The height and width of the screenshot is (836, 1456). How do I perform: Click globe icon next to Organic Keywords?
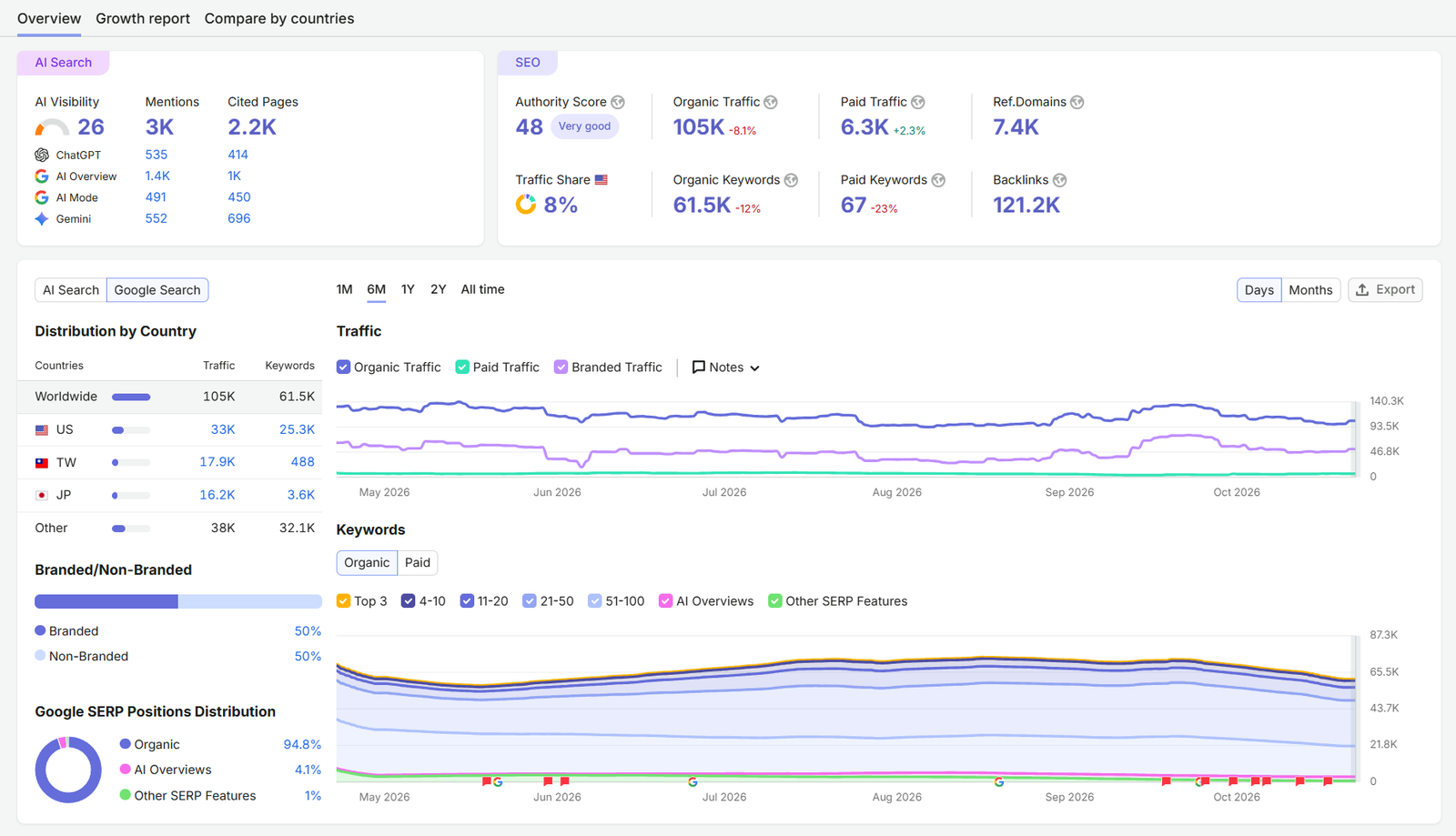(791, 180)
